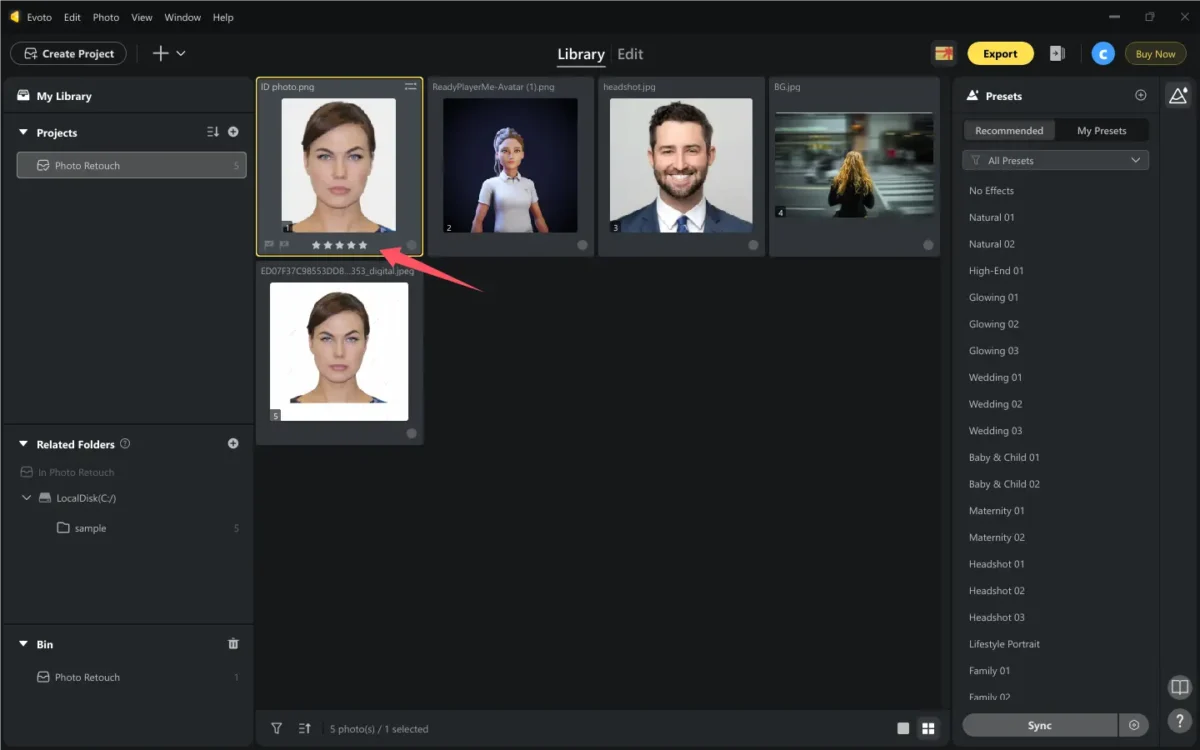Screen dimensions: 1200x750
Task: Toggle selection circle on ID photo.png
Action: [412, 245]
